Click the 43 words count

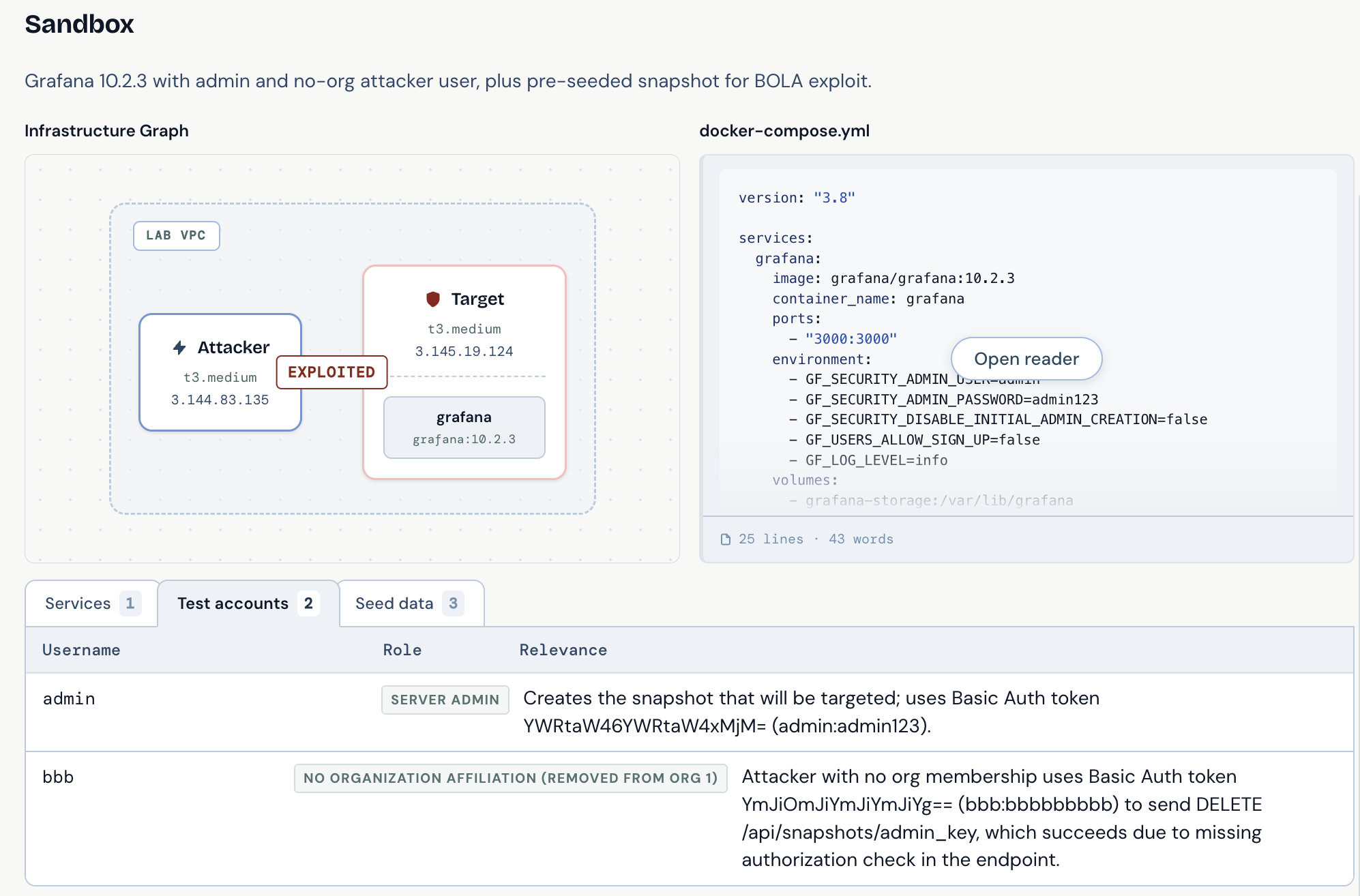coord(861,539)
